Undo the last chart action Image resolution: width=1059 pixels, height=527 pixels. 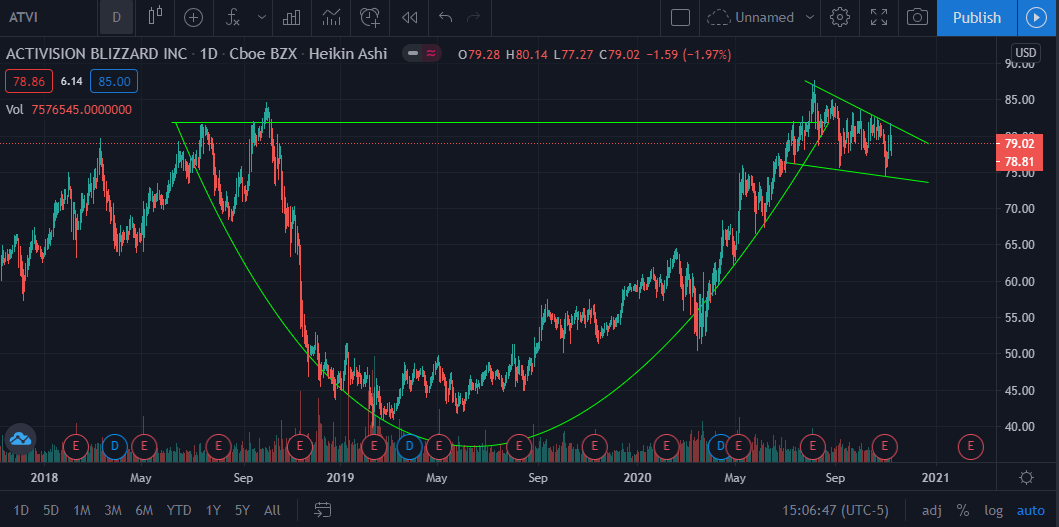(445, 17)
